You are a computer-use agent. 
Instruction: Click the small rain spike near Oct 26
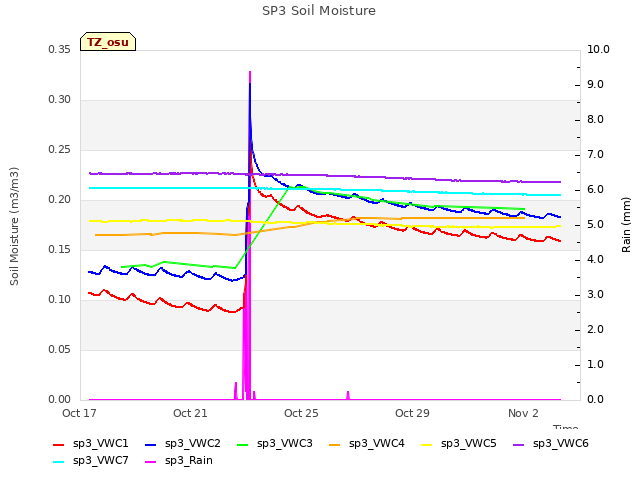pos(348,395)
